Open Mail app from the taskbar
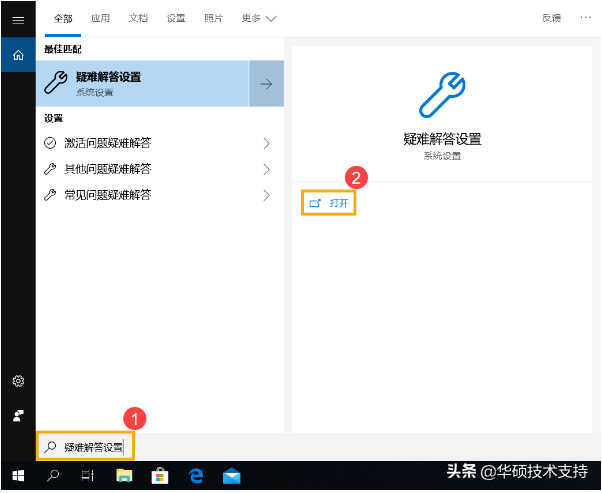The width and height of the screenshot is (602, 493). 232,476
